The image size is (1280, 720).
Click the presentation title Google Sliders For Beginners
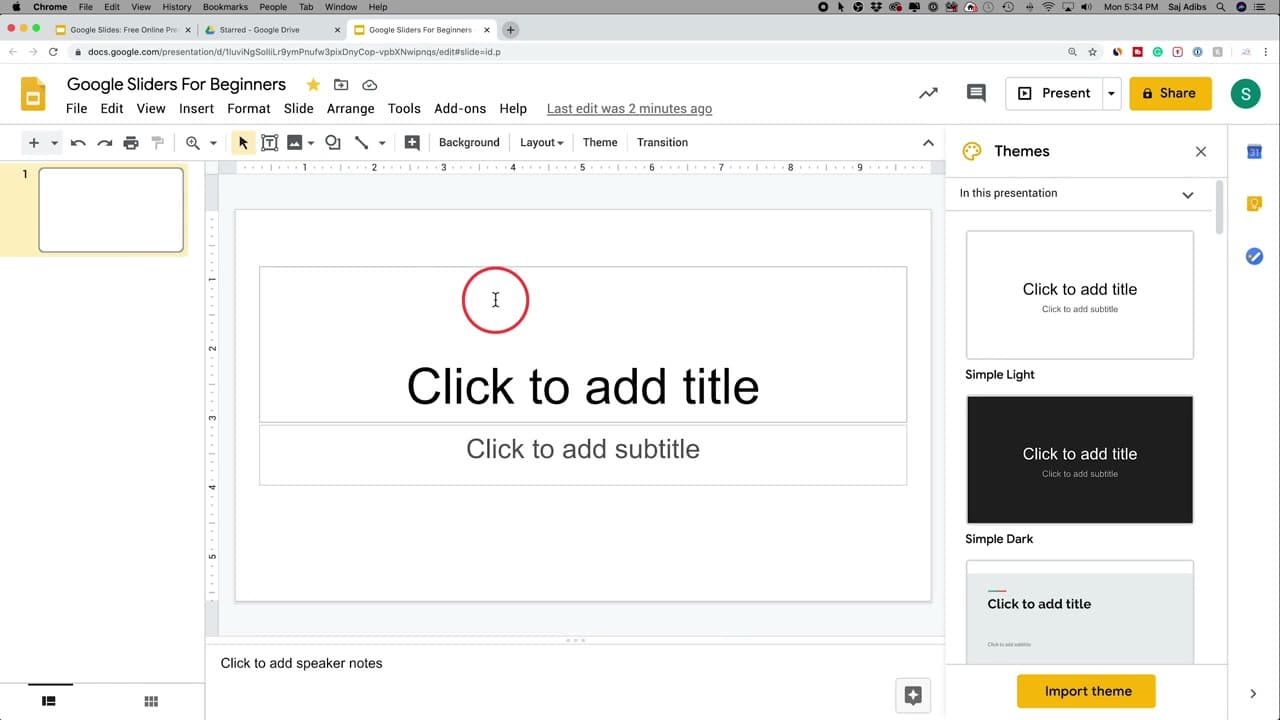click(x=177, y=84)
